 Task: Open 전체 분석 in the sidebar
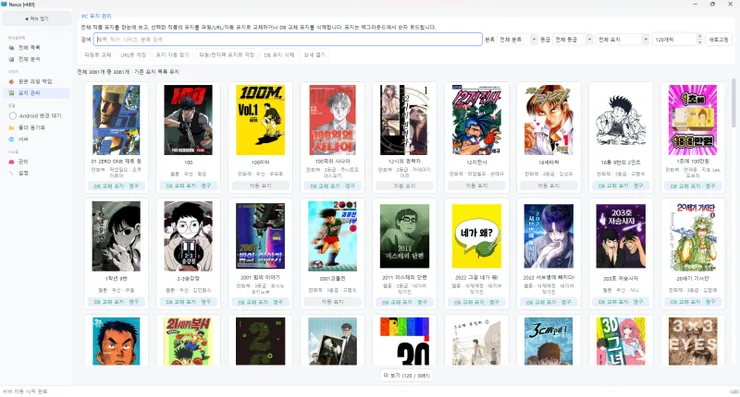point(35,59)
